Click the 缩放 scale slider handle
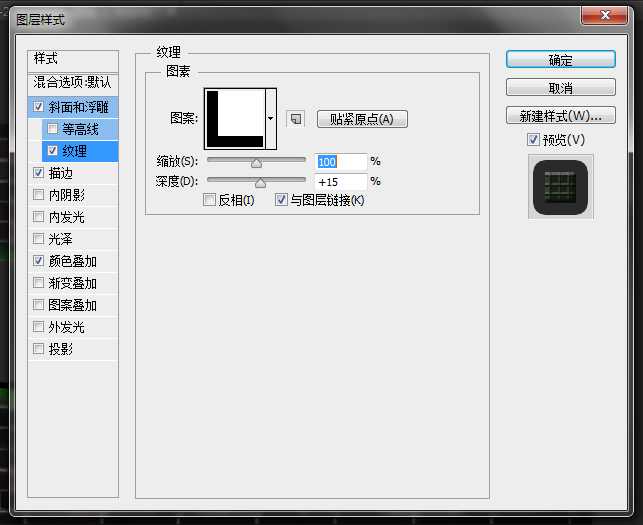Viewport: 643px width, 525px height. click(x=256, y=162)
